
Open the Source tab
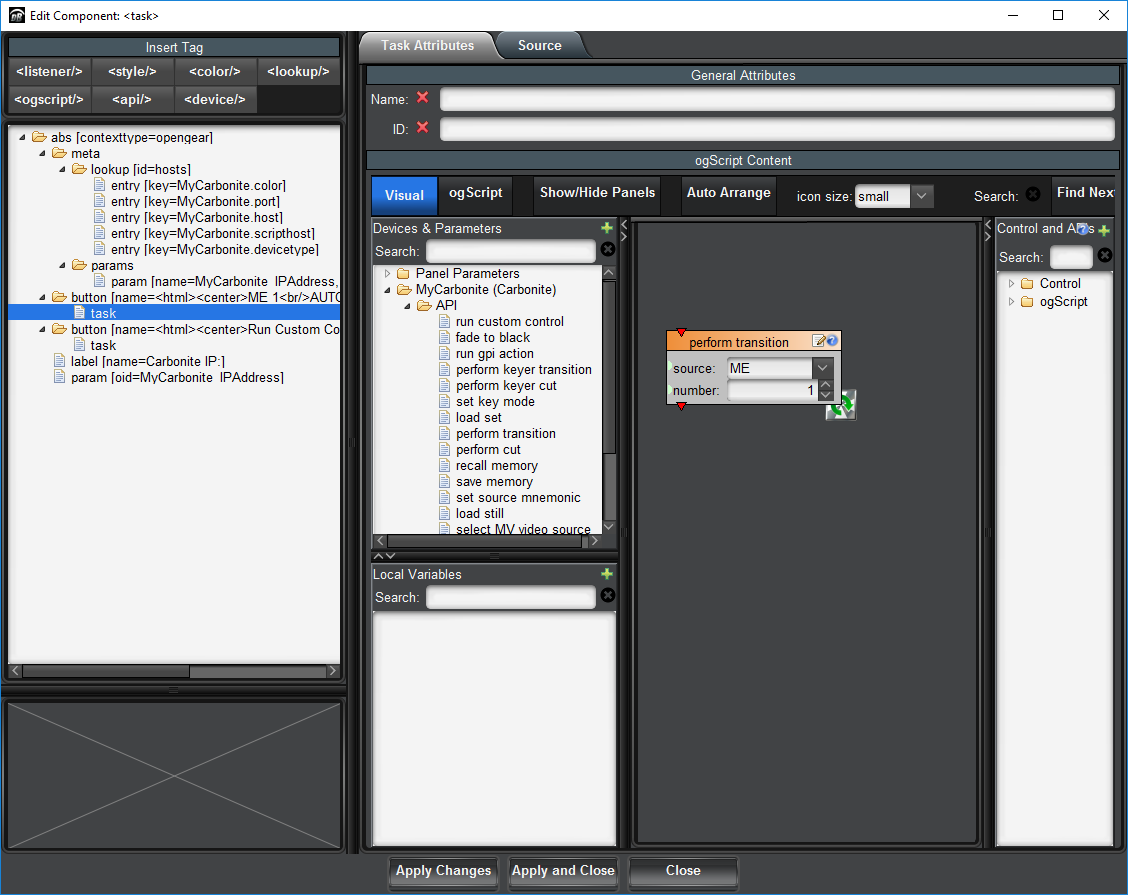pyautogui.click(x=539, y=45)
